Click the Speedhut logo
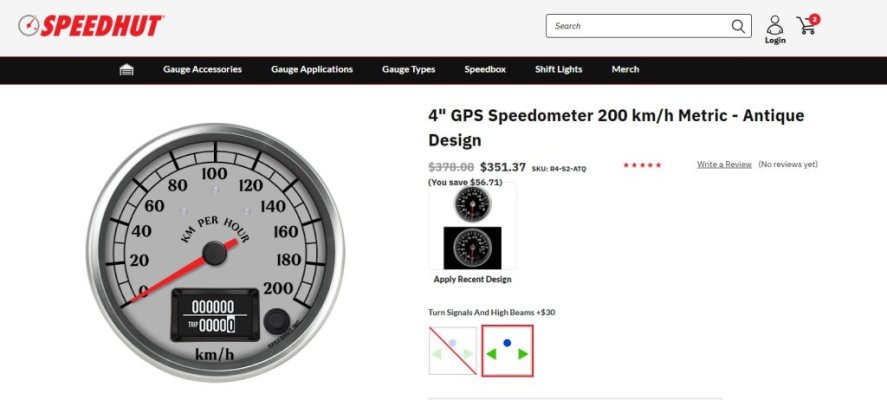Viewport: 887px width, 400px height. (x=91, y=26)
